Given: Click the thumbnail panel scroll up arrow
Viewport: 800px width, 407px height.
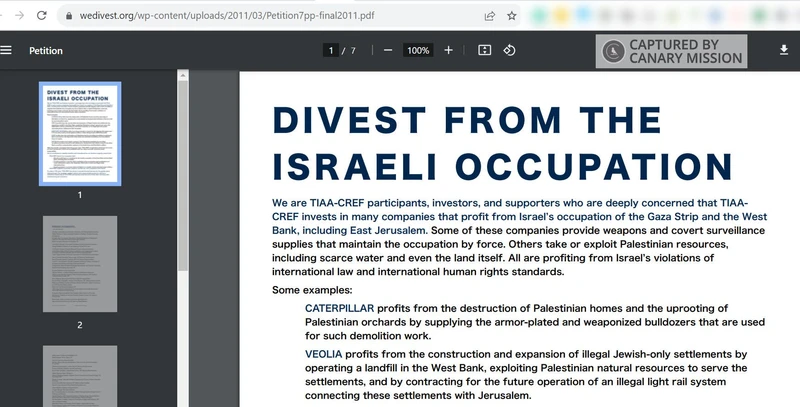Looking at the screenshot, I should (x=183, y=75).
